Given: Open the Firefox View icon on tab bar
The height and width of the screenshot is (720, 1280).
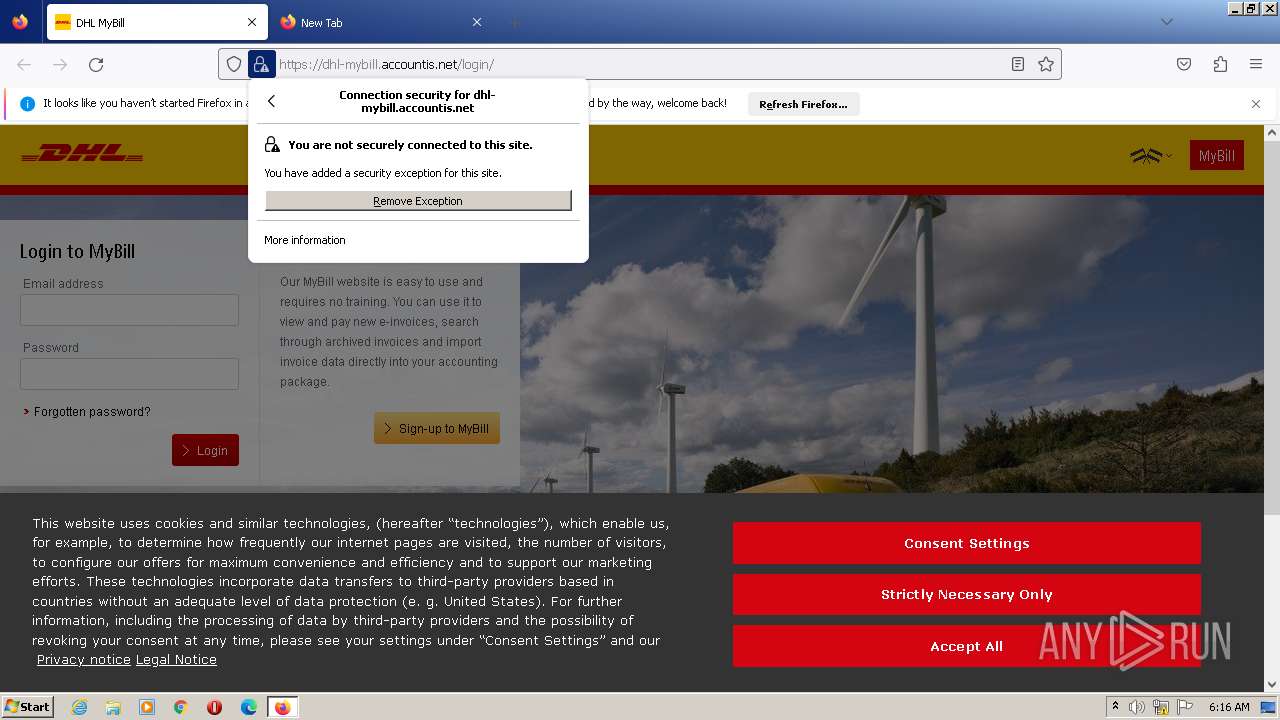Looking at the screenshot, I should 20,22.
